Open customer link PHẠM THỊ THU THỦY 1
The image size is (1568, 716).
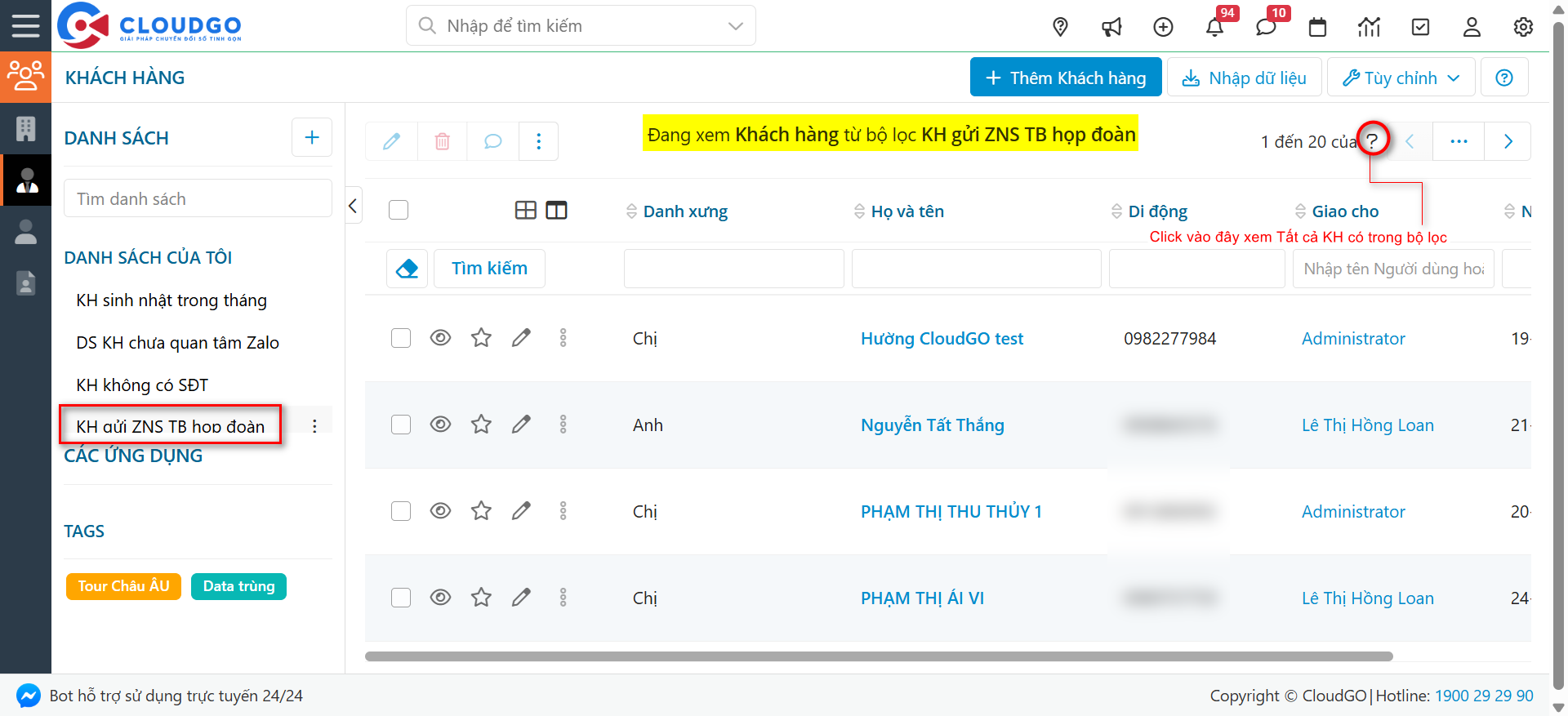pyautogui.click(x=951, y=512)
